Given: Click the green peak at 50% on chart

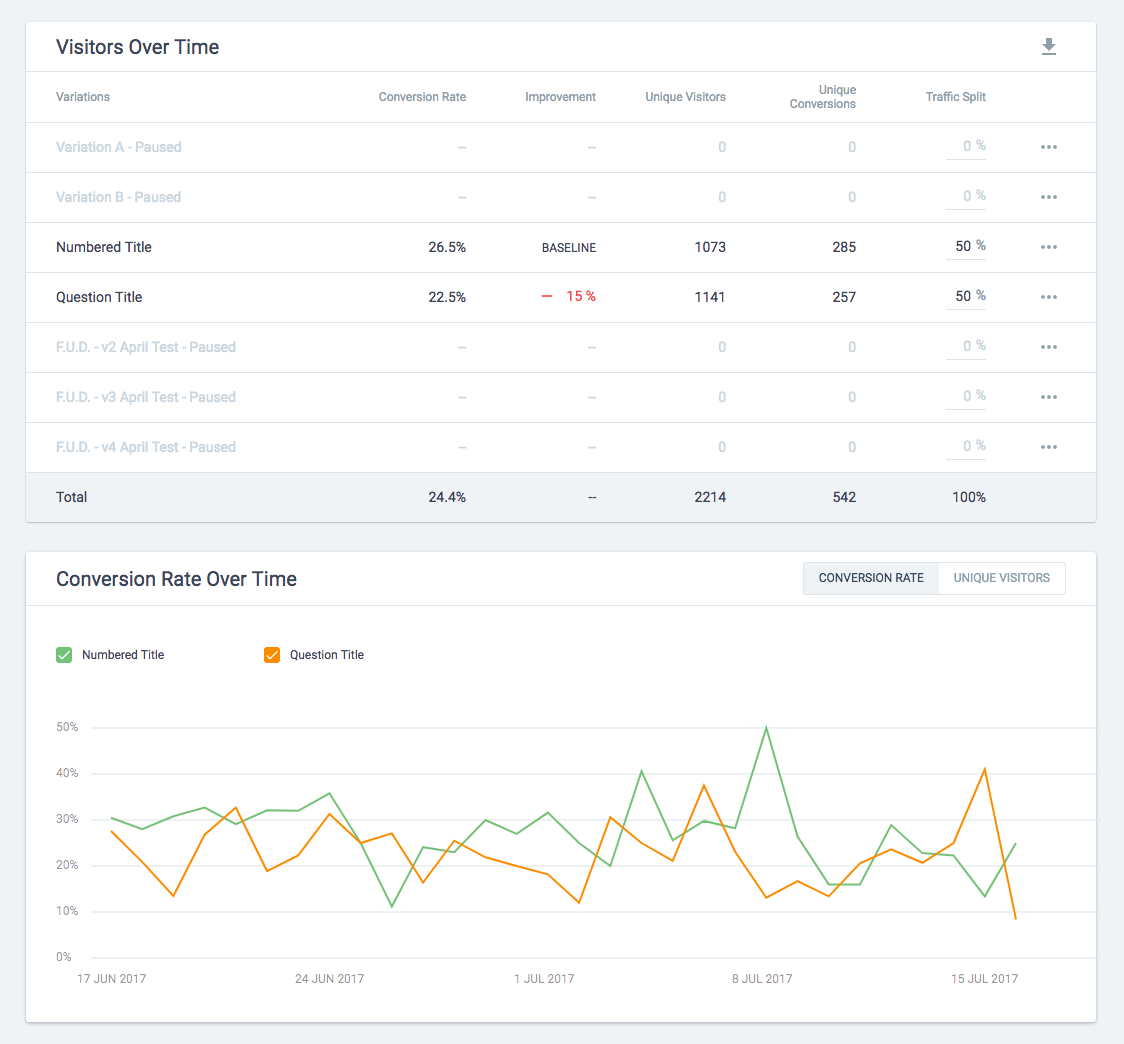Looking at the screenshot, I should click(x=766, y=727).
